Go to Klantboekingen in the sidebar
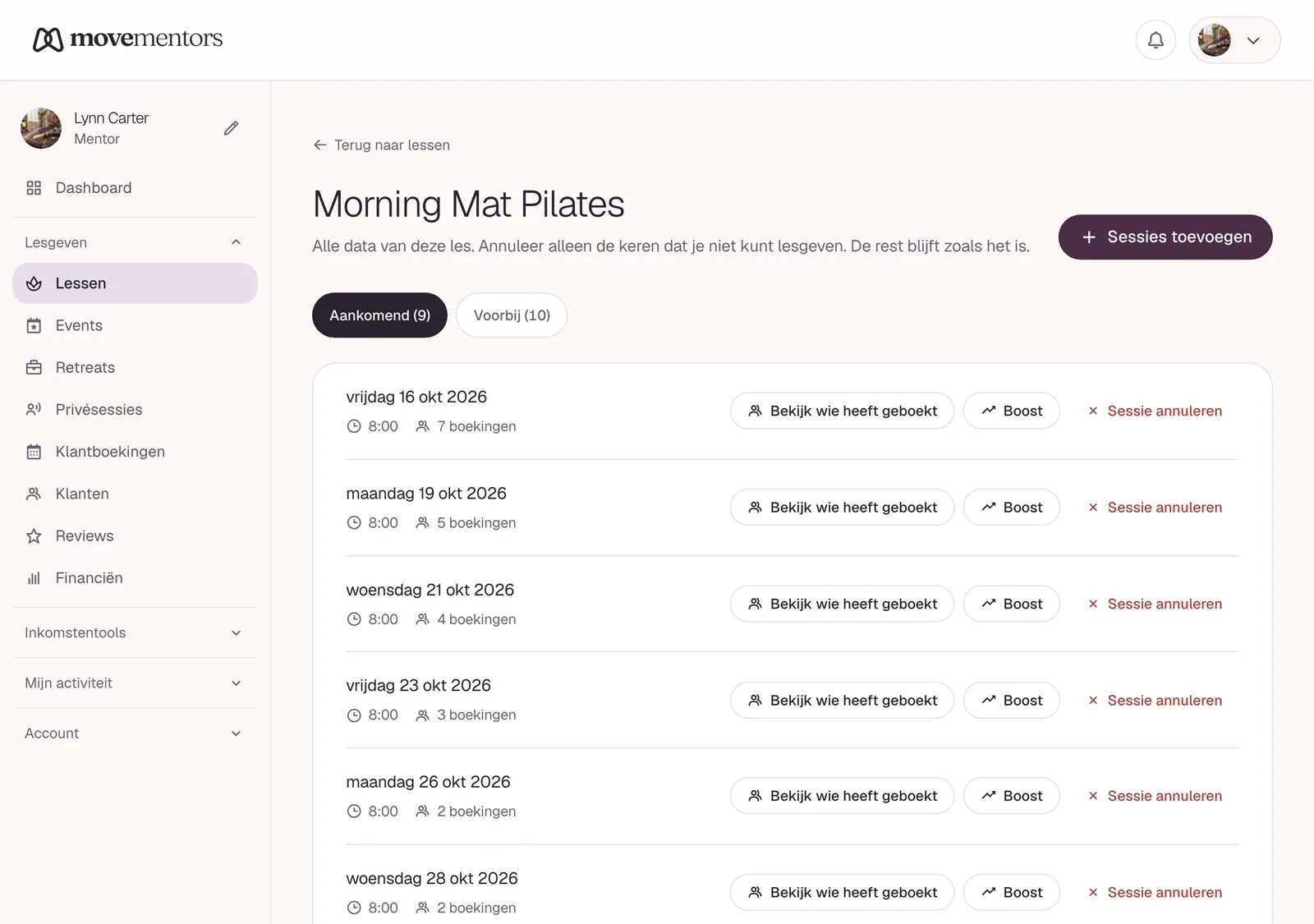Image resolution: width=1314 pixels, height=924 pixels. coord(135,452)
